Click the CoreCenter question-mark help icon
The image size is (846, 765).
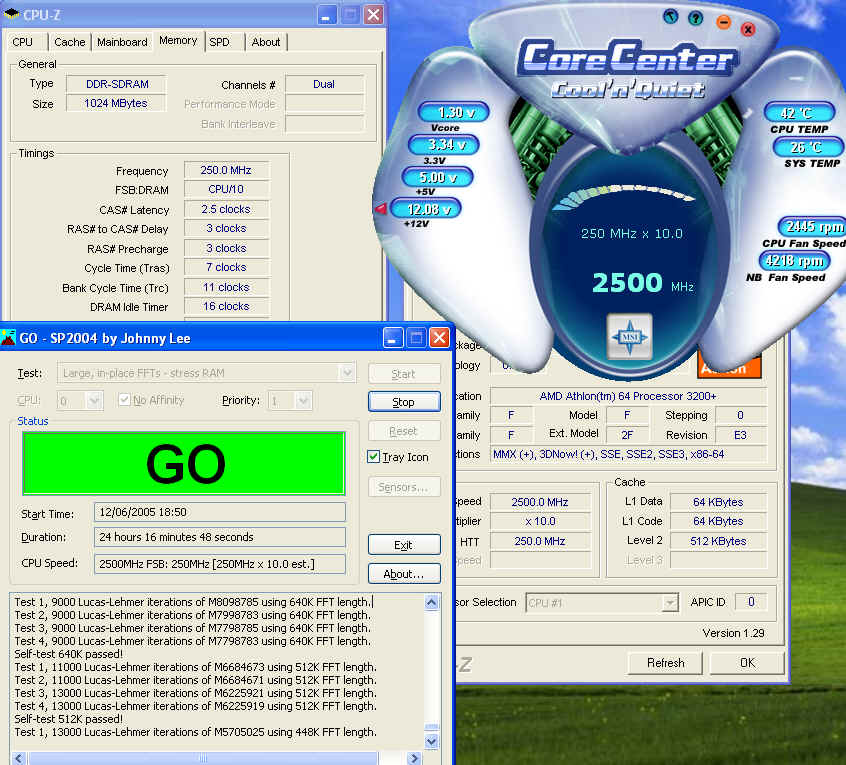click(696, 18)
